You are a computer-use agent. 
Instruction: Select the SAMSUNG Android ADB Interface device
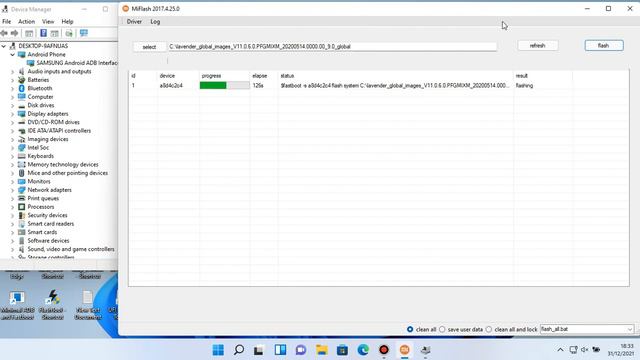click(77, 63)
